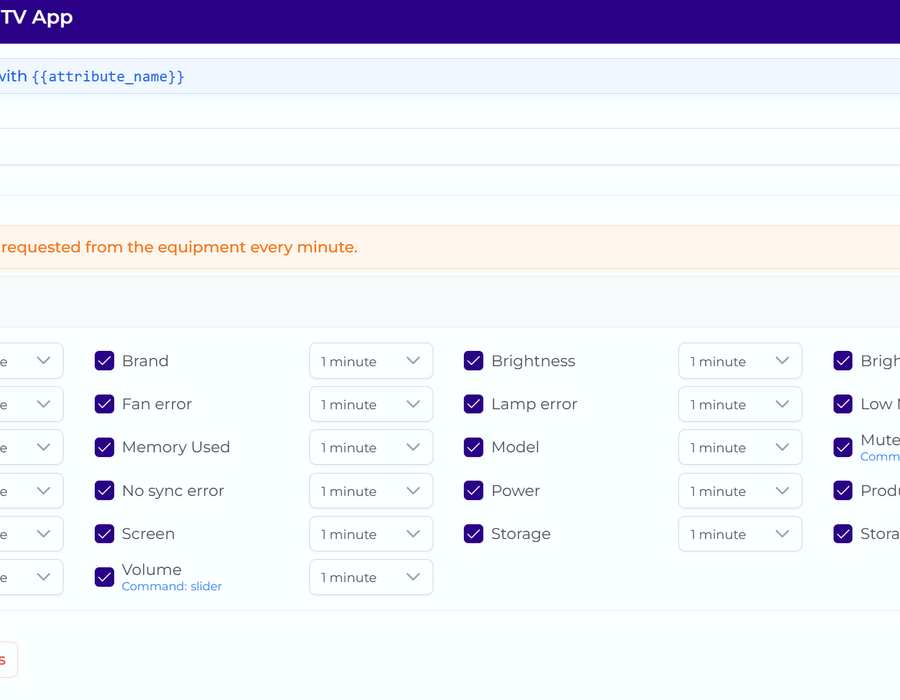Toggle the Power checkbox
900x700 pixels.
474,491
